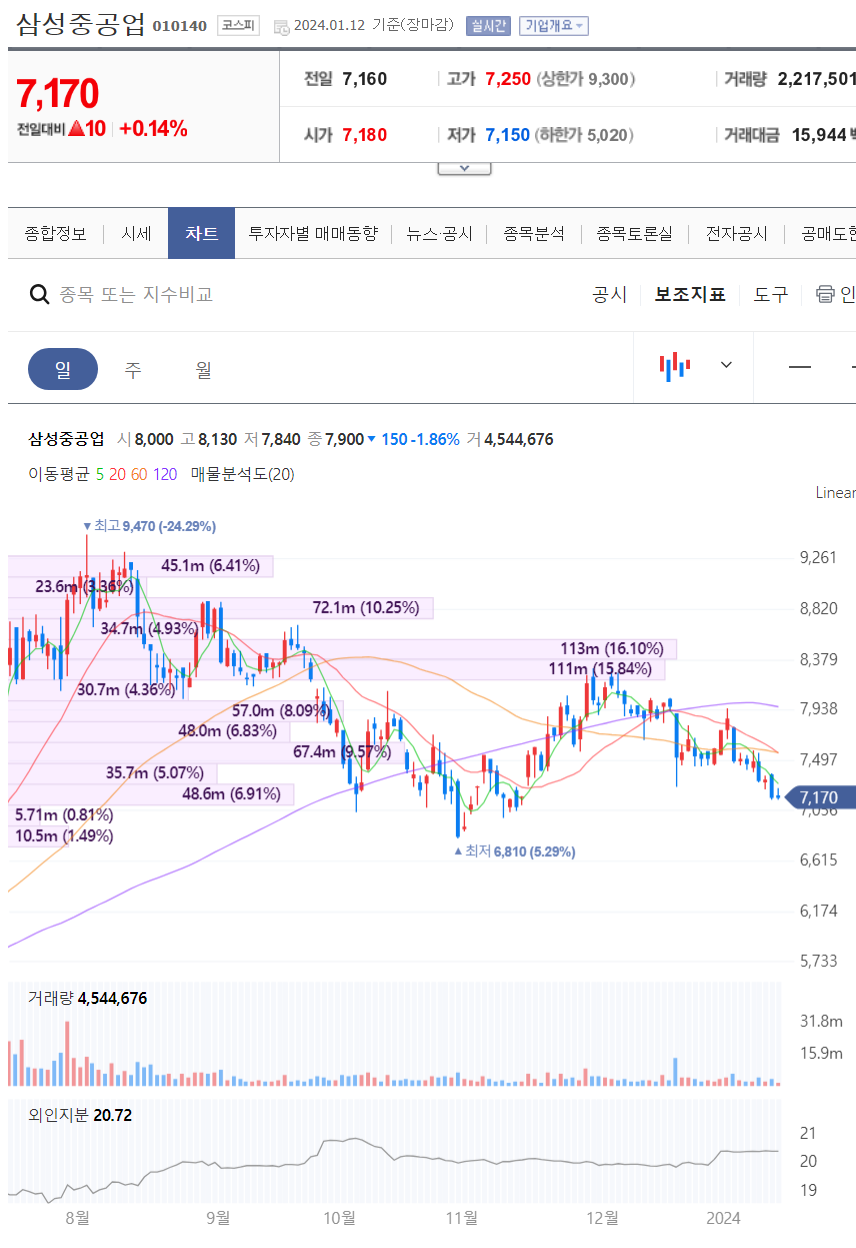Image resolution: width=856 pixels, height=1248 pixels.
Task: Click the printer icon
Action: [x=825, y=293]
